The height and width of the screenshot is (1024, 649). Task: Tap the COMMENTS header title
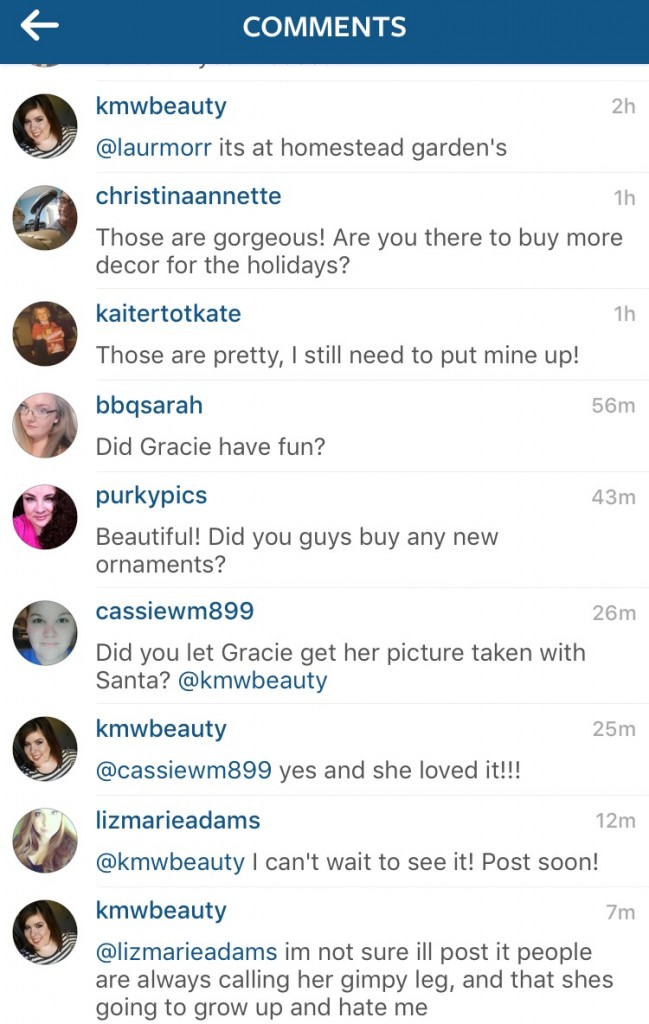click(324, 27)
